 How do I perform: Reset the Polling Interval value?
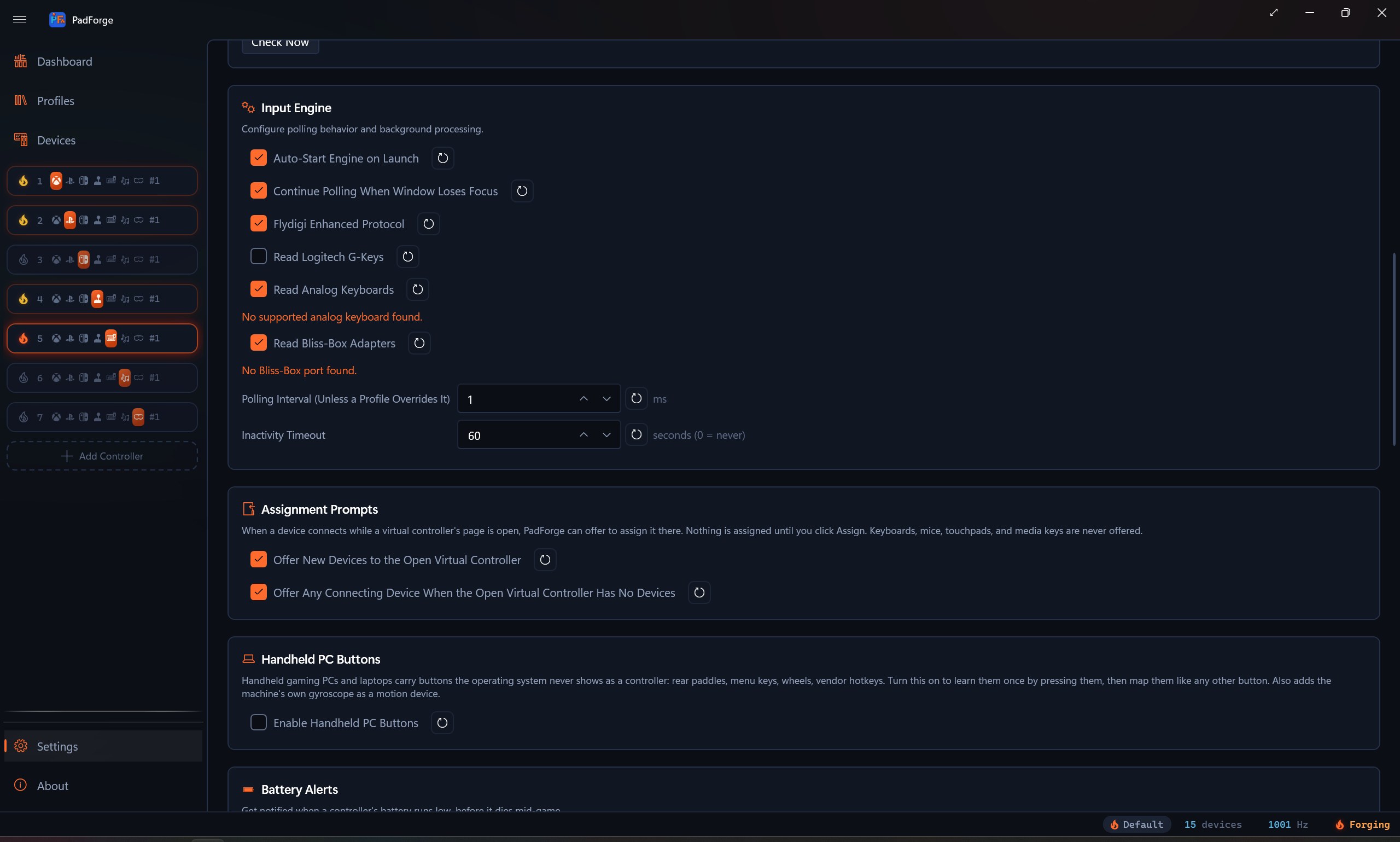pyautogui.click(x=636, y=399)
